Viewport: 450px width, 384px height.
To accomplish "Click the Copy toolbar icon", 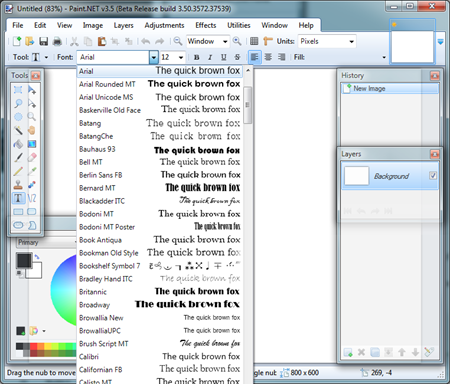I will [x=88, y=41].
